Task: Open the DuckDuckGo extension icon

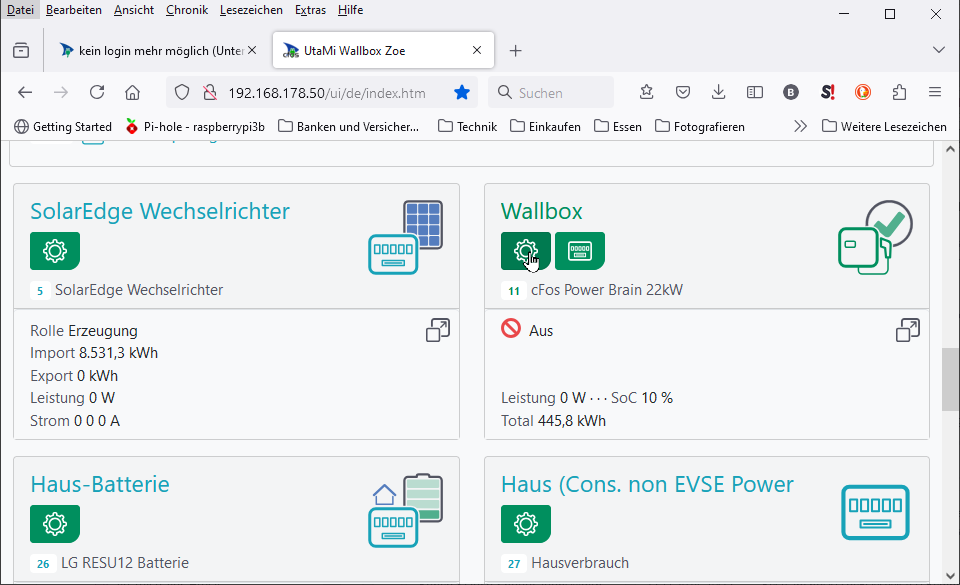Action: point(863,92)
